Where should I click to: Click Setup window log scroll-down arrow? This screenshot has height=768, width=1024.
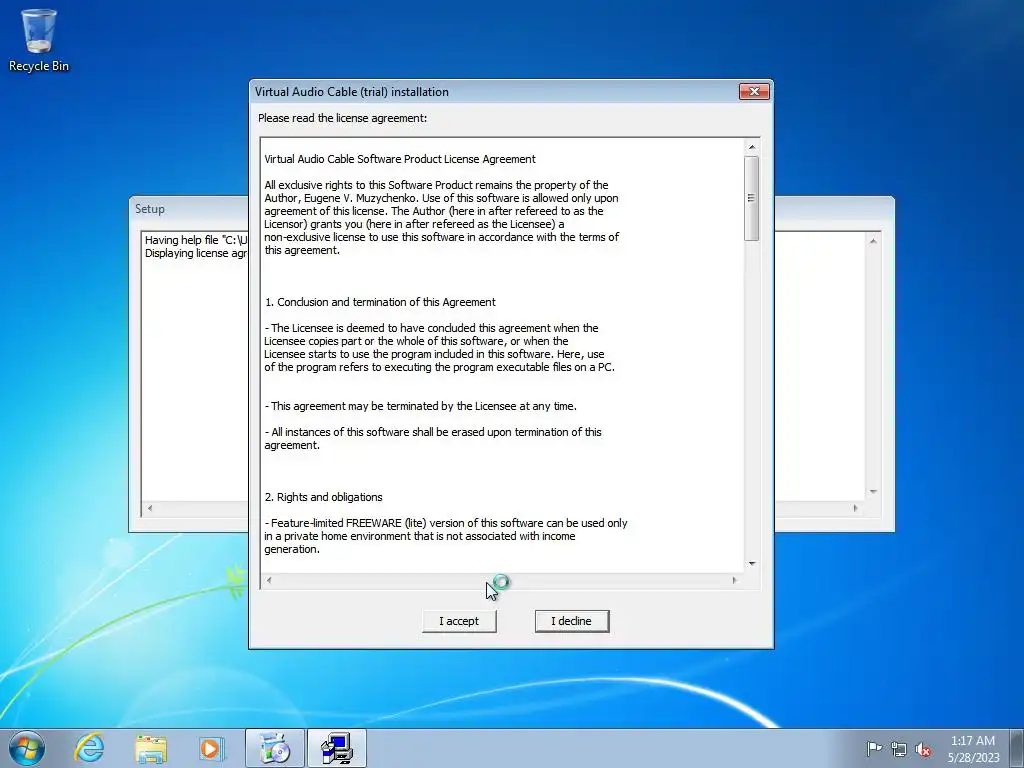coord(872,492)
